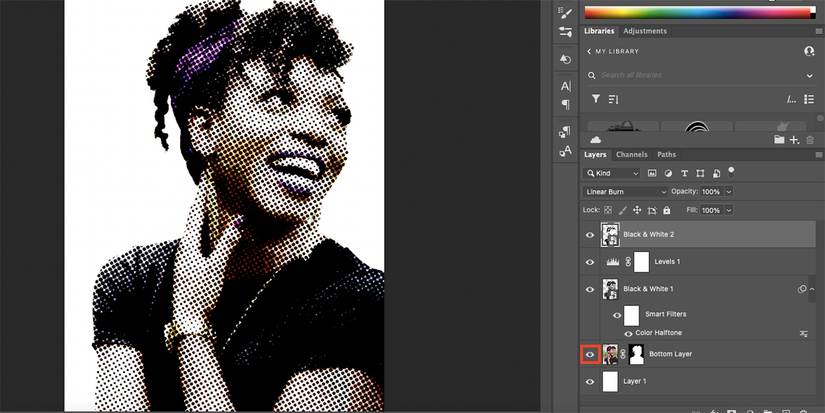This screenshot has height=413, width=825.
Task: Filter layers by pixel layers
Action: [652, 173]
